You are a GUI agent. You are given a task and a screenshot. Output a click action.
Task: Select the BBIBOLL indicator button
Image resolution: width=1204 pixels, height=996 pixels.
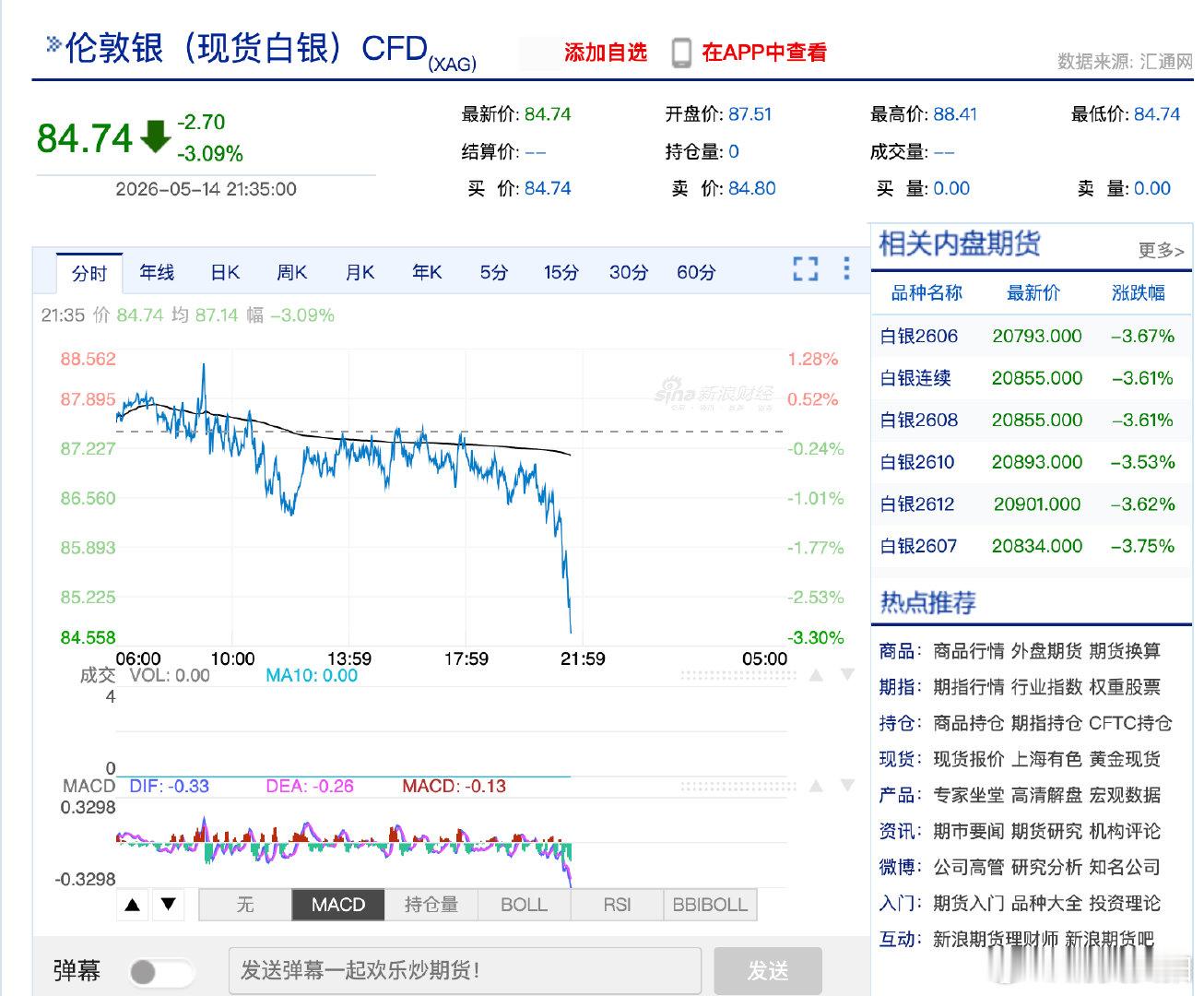[710, 905]
